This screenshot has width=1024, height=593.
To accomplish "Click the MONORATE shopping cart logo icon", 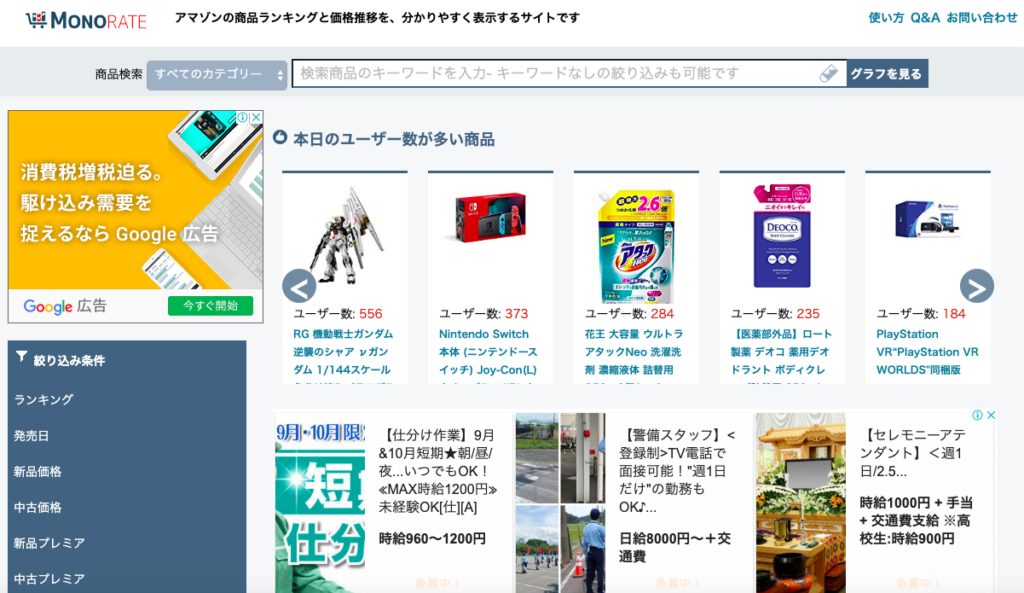I will 36,20.
